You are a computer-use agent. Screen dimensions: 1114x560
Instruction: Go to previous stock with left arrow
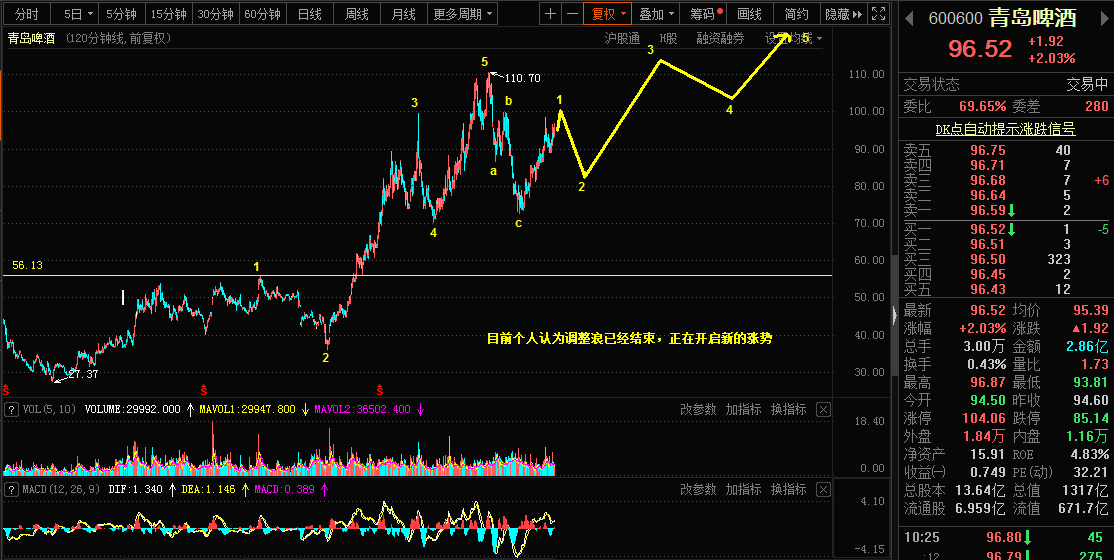click(909, 18)
